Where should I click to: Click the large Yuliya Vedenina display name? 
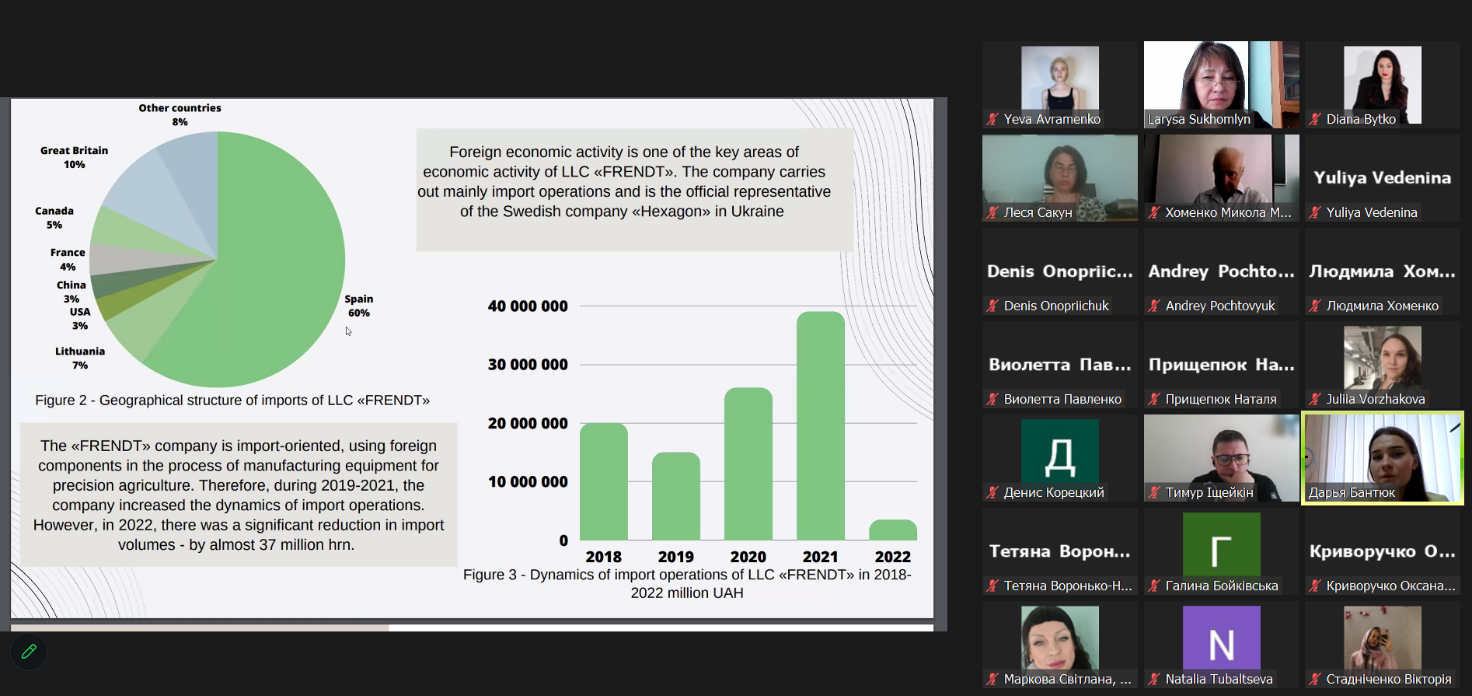coord(1382,178)
